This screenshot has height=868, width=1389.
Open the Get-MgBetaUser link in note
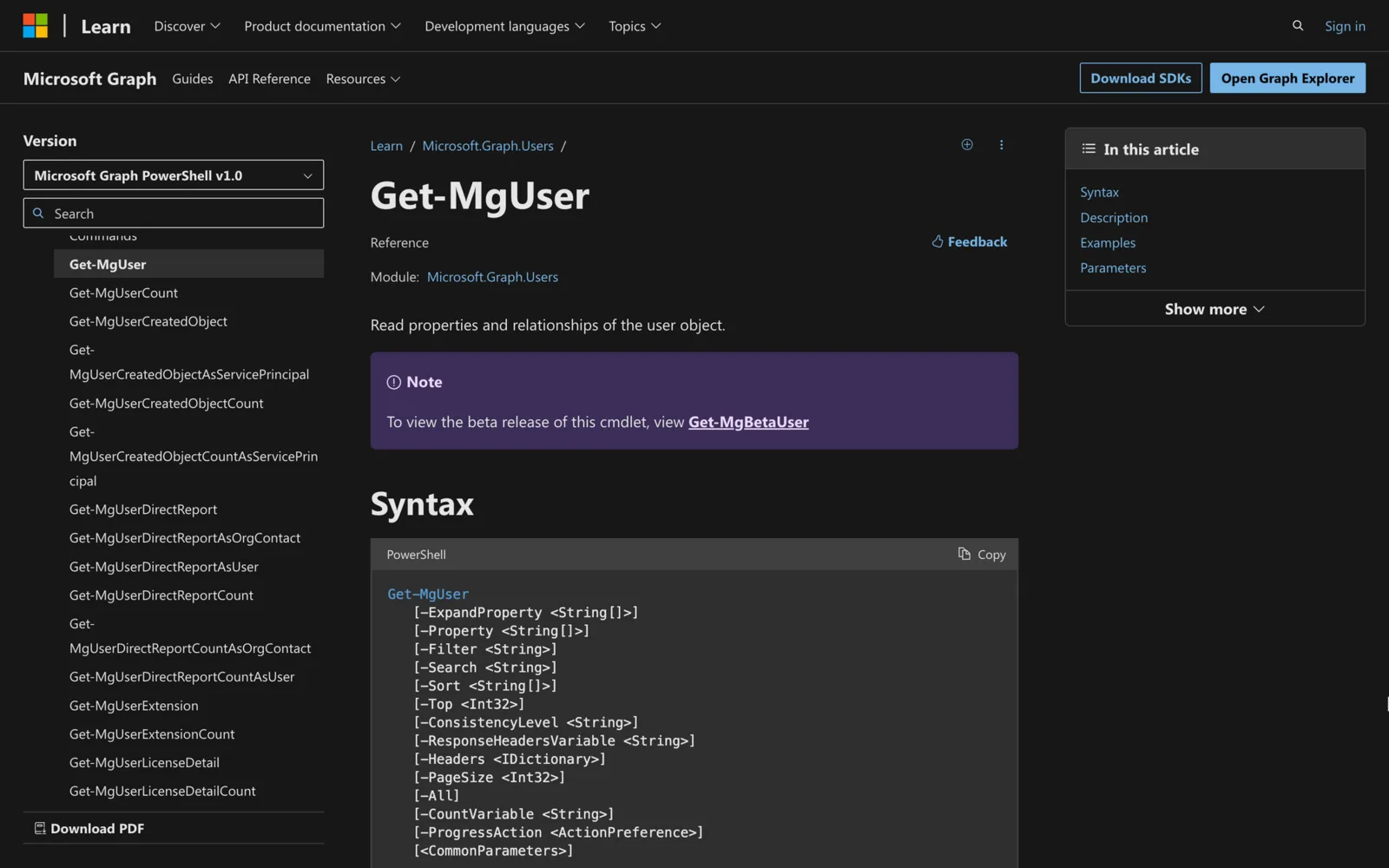tap(748, 422)
